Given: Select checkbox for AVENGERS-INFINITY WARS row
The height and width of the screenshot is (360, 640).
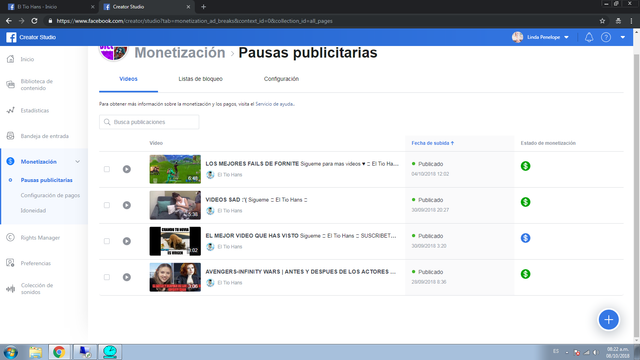Looking at the screenshot, I should point(107,277).
